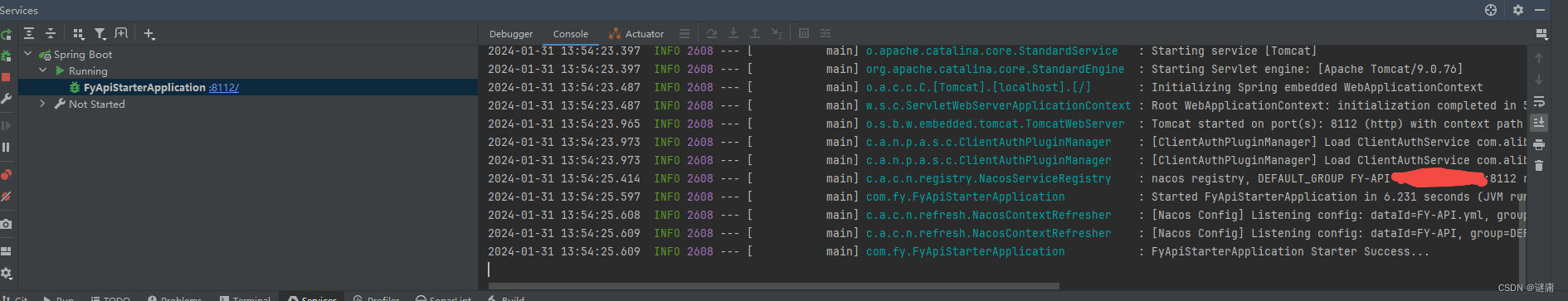Open the Evaluate Expression calculator icon
Screen dimensions: 1568x301
pos(804,33)
